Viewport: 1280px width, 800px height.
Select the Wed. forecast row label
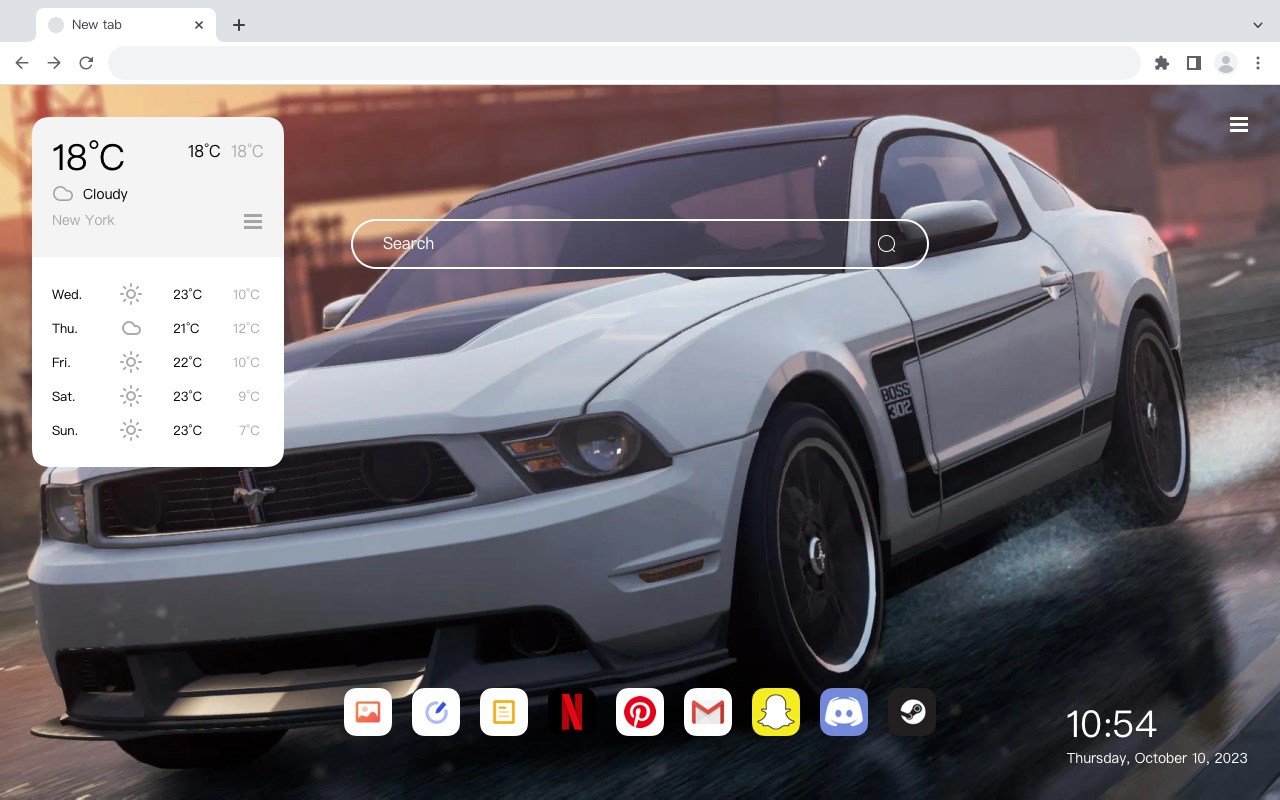(67, 294)
